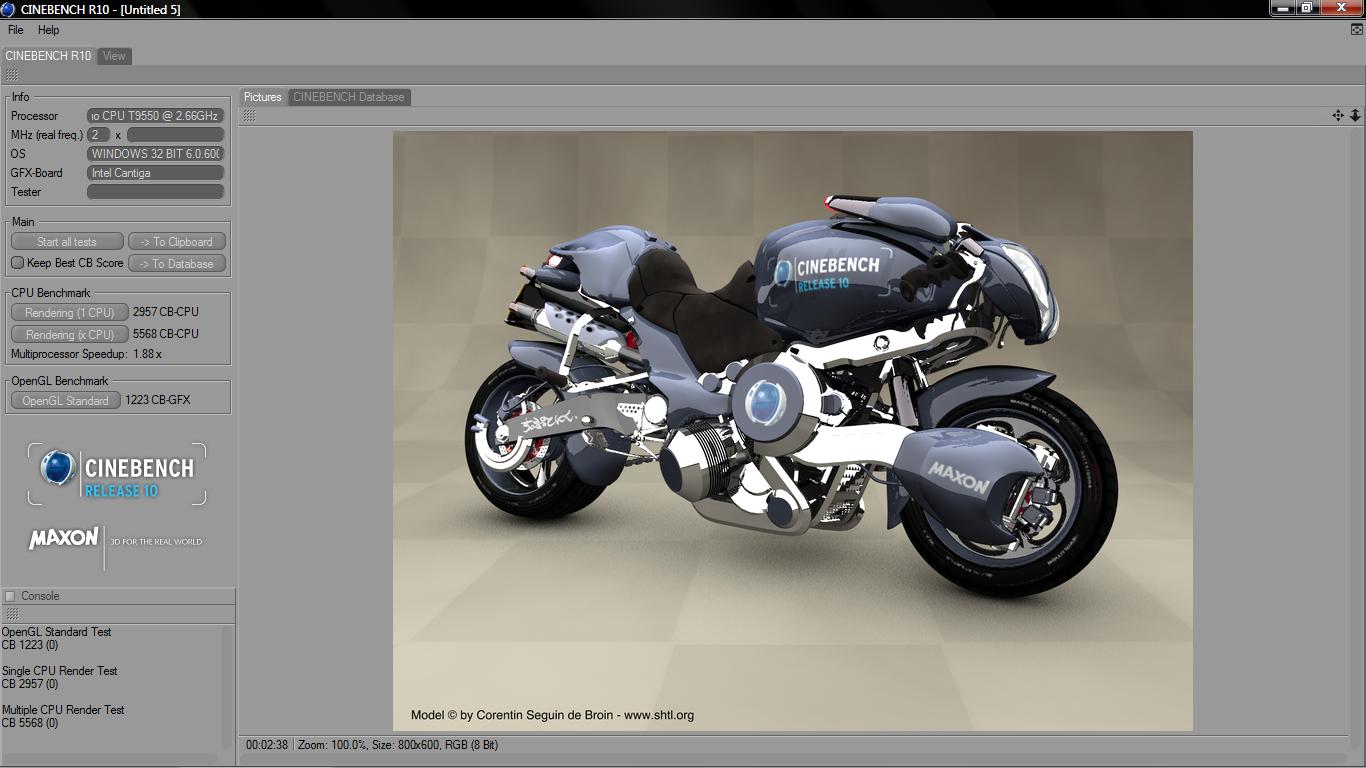The image size is (1366, 768).
Task: Click the move-view arrows icon above picture
Action: 1338,116
